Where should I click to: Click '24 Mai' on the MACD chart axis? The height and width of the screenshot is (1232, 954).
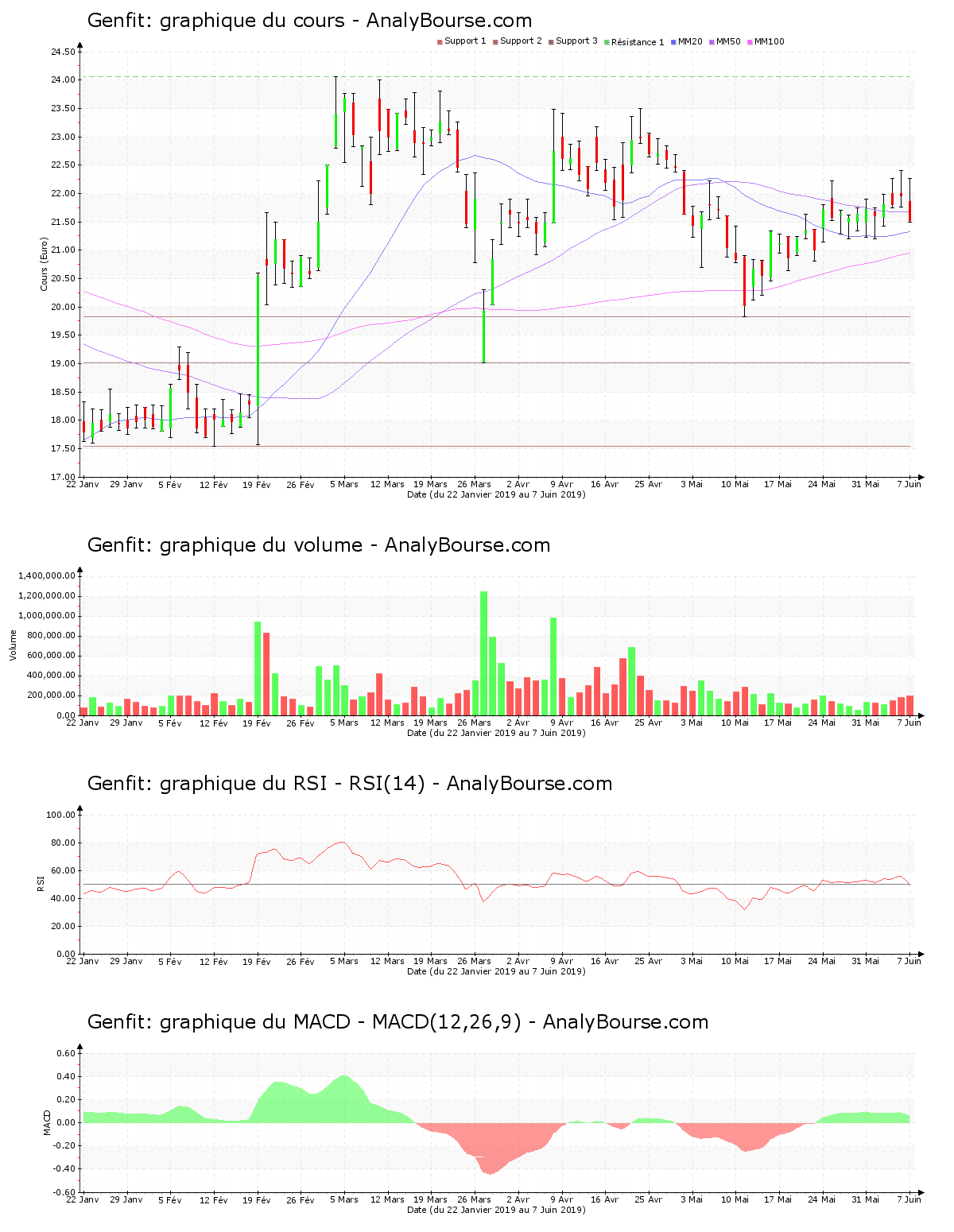coord(822,1199)
